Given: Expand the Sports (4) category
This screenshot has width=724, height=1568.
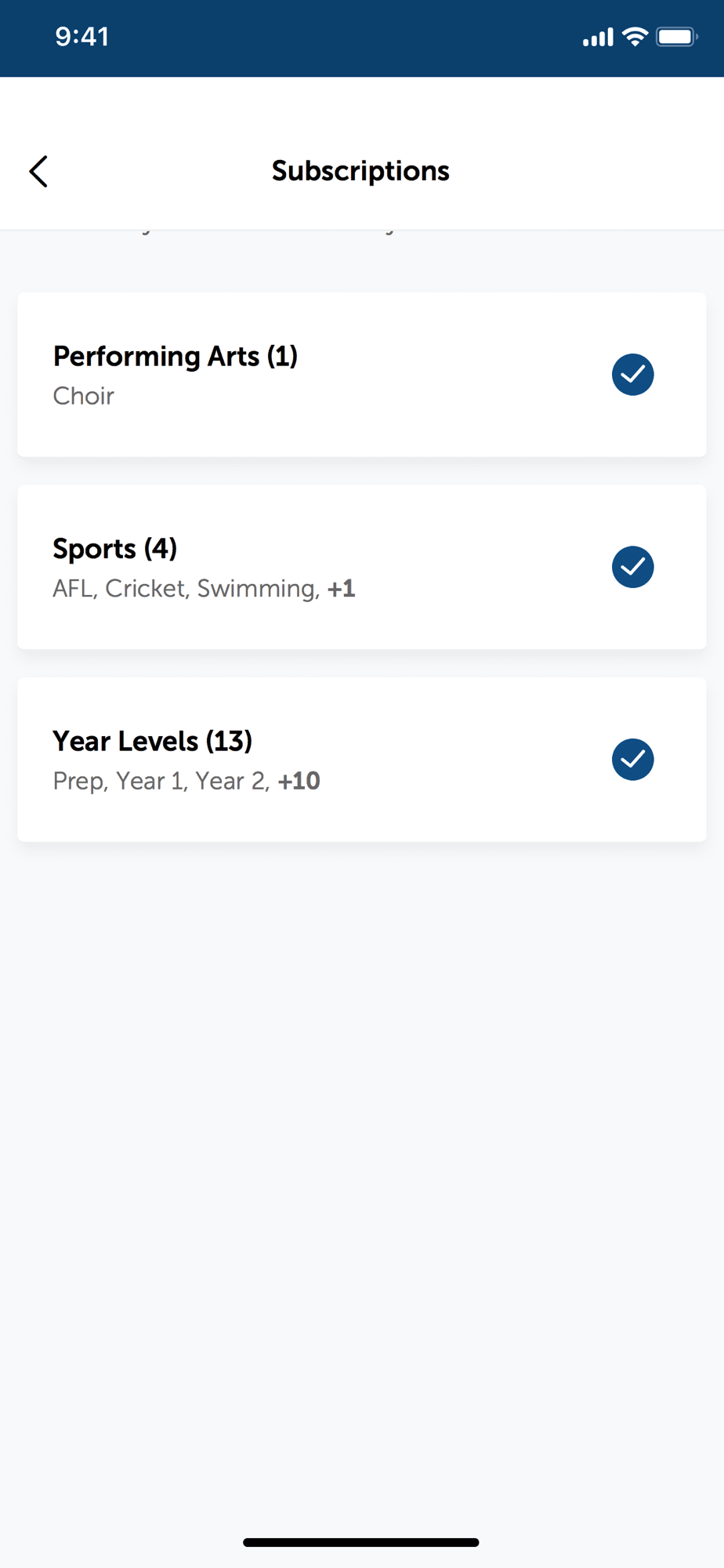Looking at the screenshot, I should coord(362,567).
